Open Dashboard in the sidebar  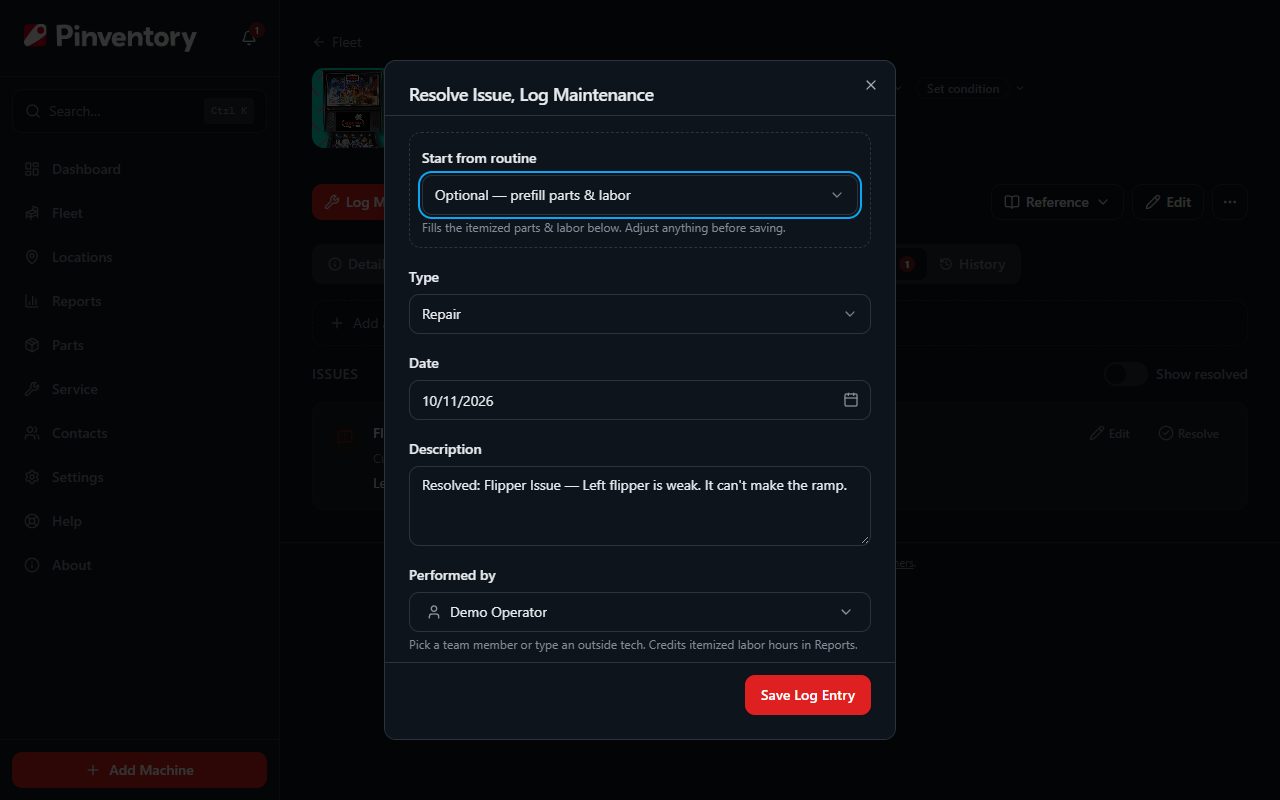click(140, 169)
